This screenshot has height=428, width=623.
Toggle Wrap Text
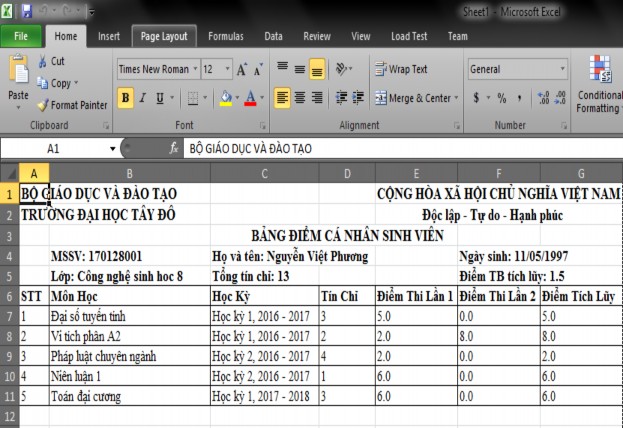(x=401, y=69)
